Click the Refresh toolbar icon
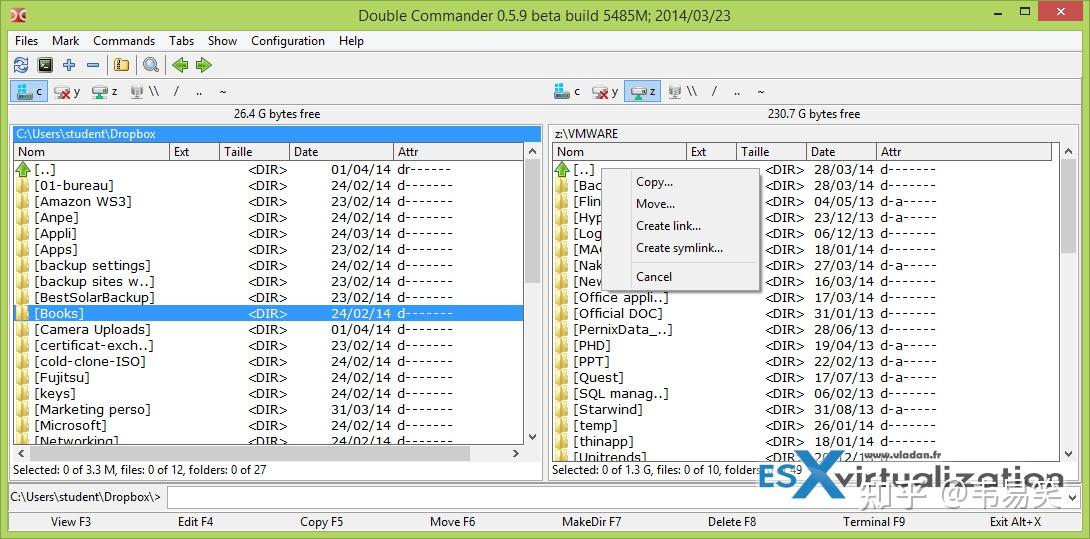The width and height of the screenshot is (1090, 539). tap(21, 65)
